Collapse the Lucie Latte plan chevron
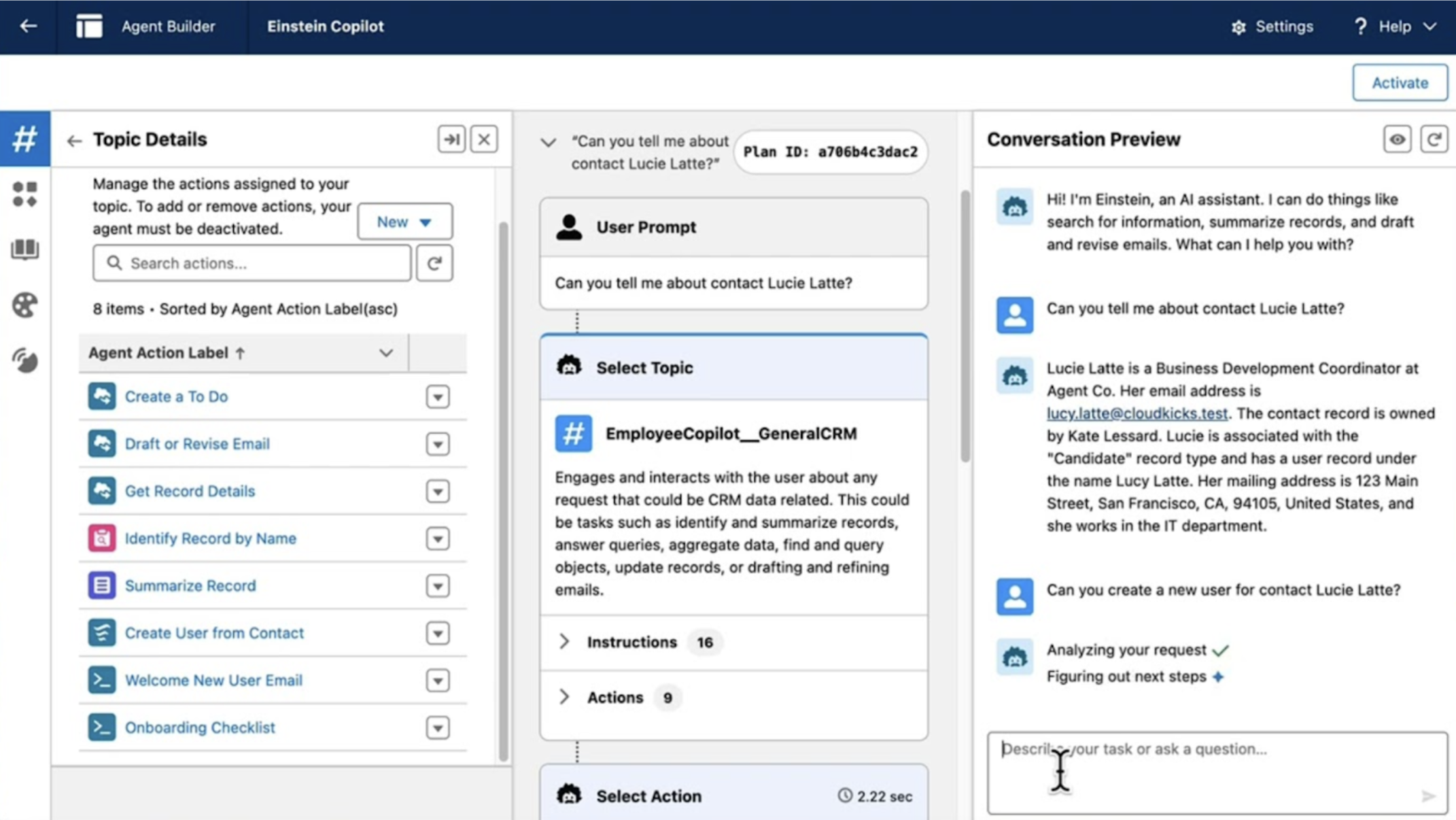Screen dimensions: 1456x820 (x=548, y=143)
